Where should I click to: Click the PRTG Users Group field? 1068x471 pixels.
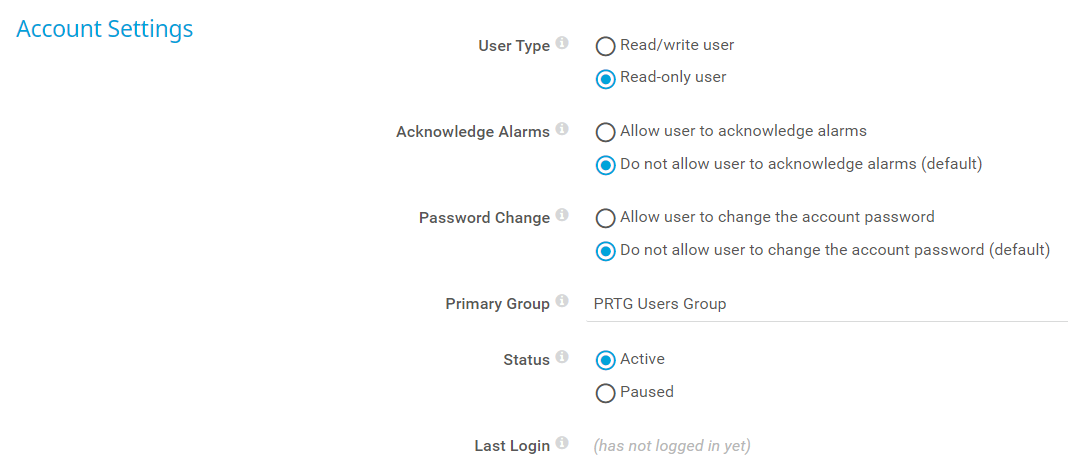pos(826,304)
